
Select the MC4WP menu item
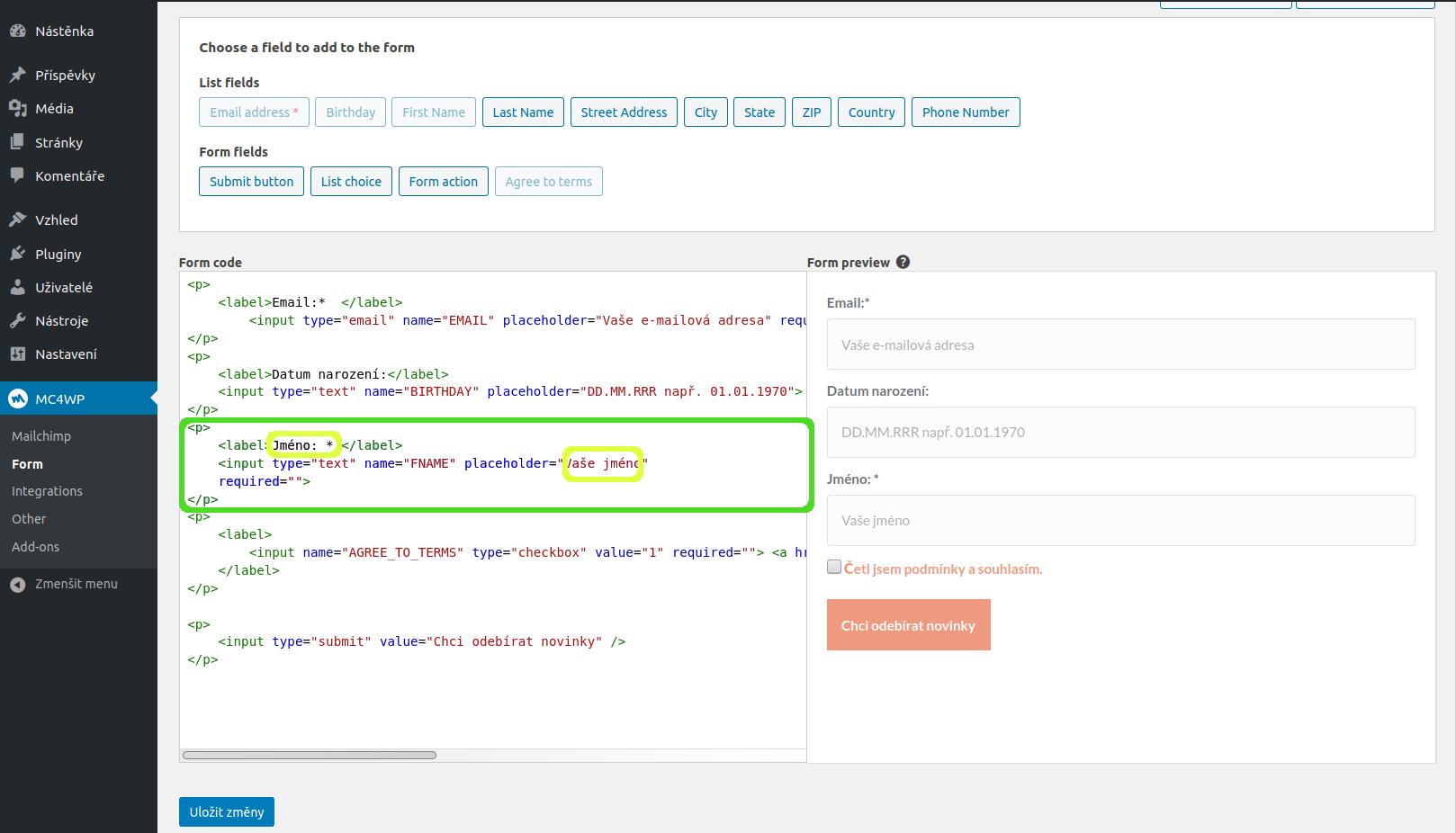coord(78,399)
